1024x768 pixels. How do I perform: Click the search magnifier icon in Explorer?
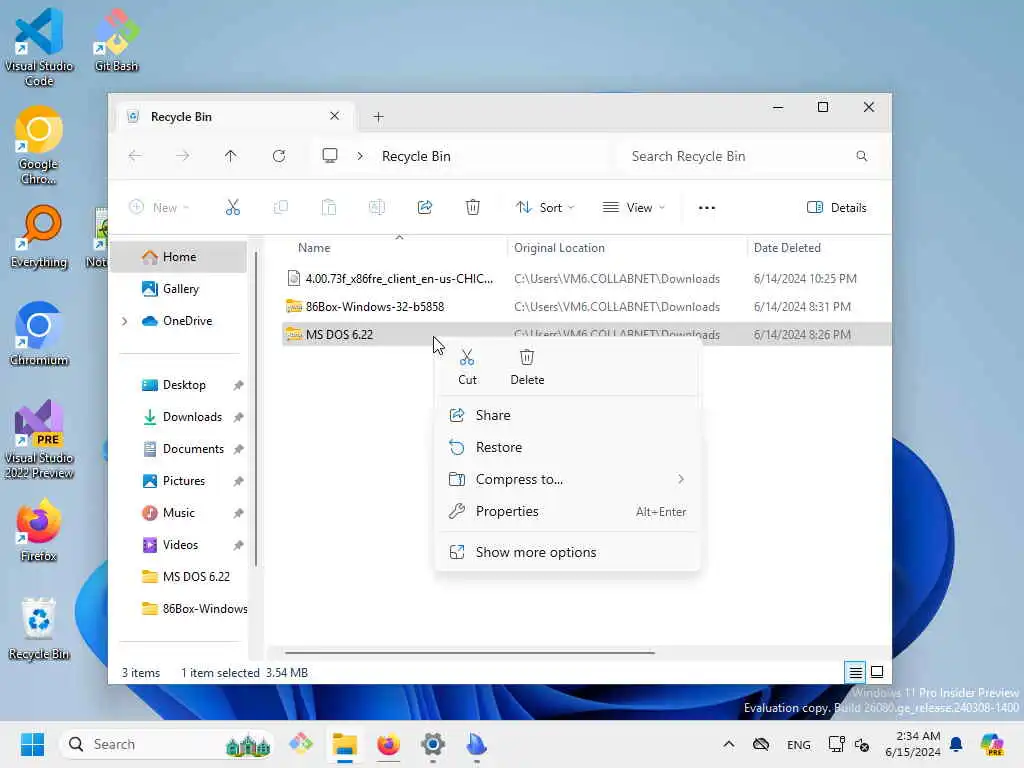pos(861,156)
